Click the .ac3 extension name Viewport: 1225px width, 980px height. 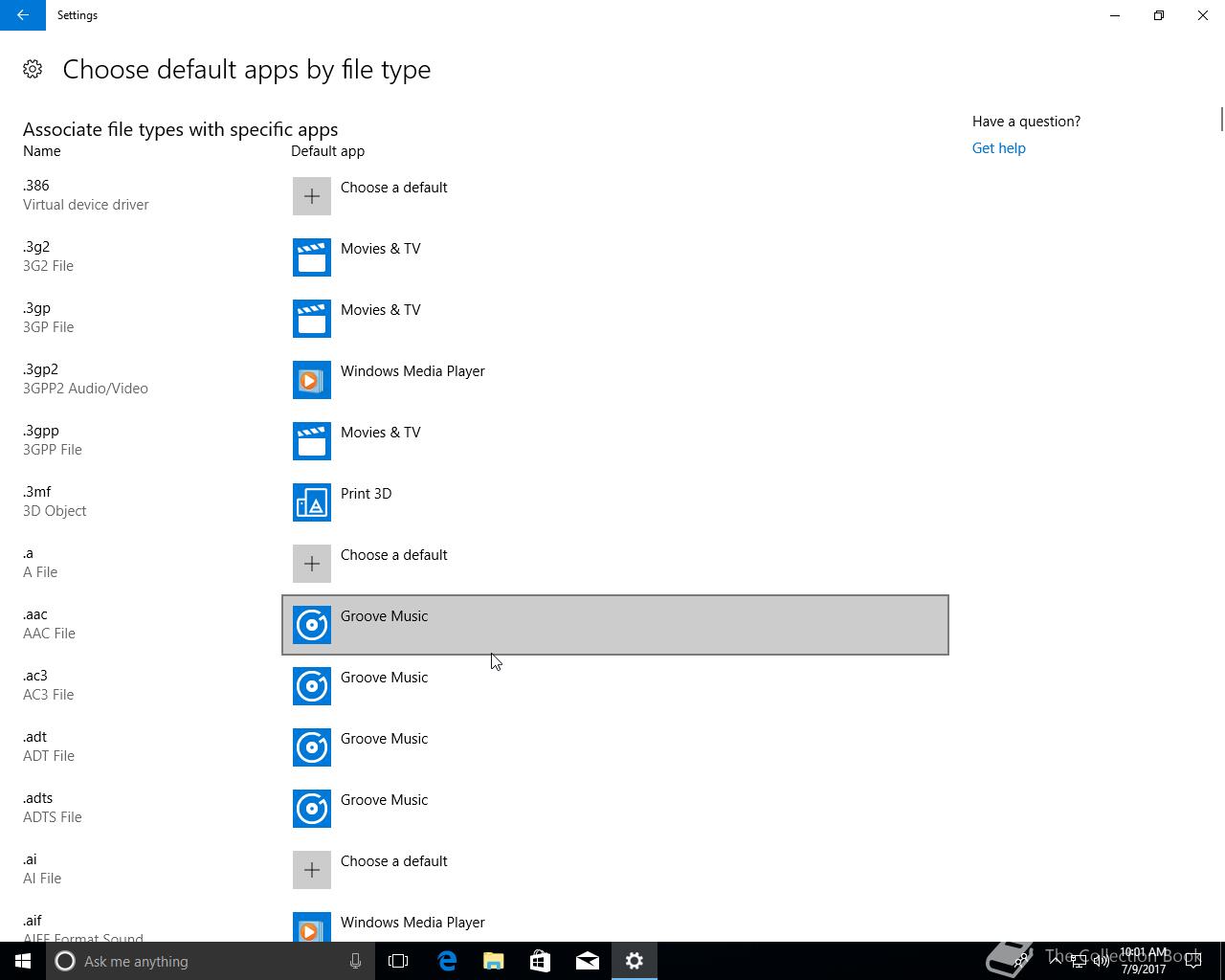click(34, 676)
